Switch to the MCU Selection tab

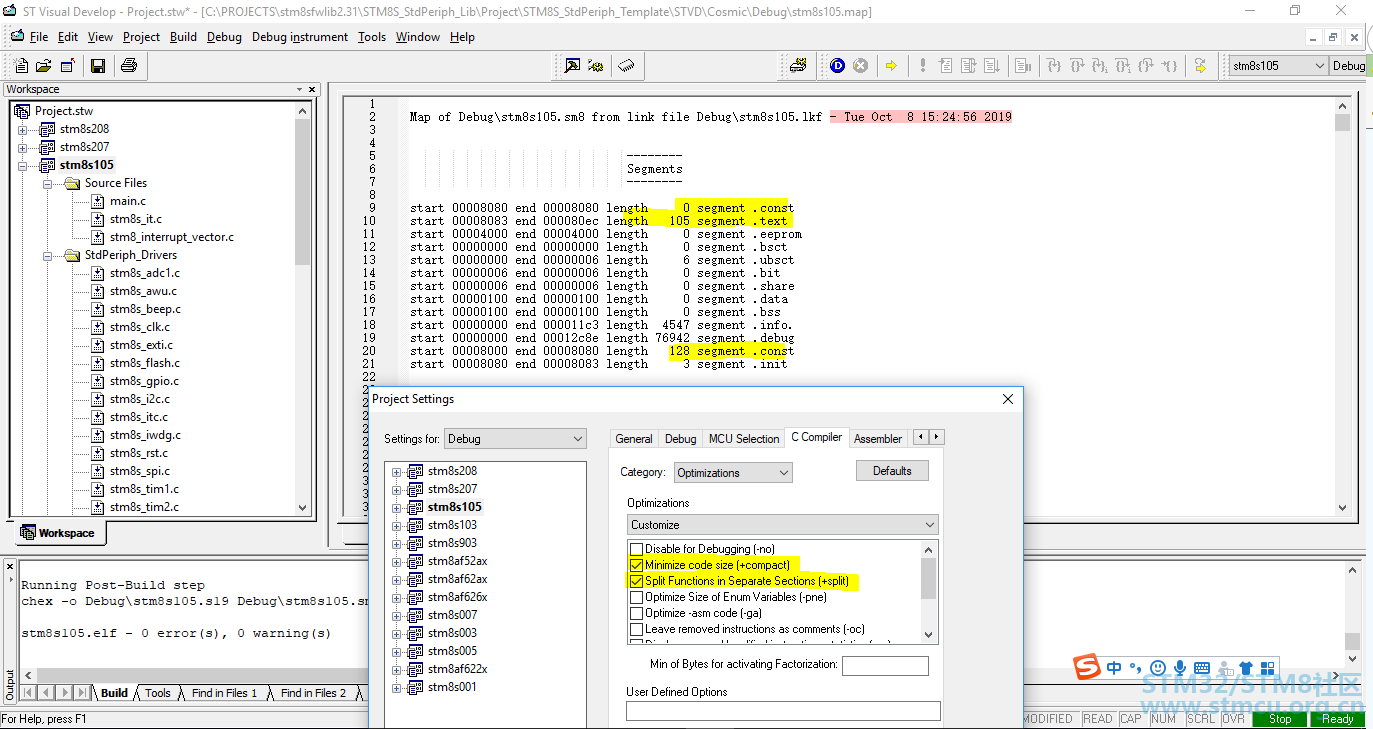coord(744,439)
